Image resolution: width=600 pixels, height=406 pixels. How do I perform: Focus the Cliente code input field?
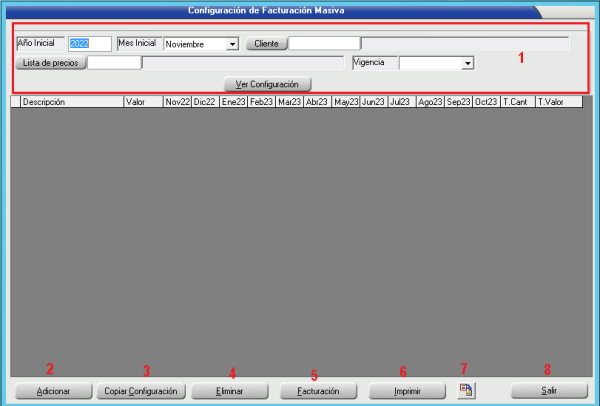[324, 44]
